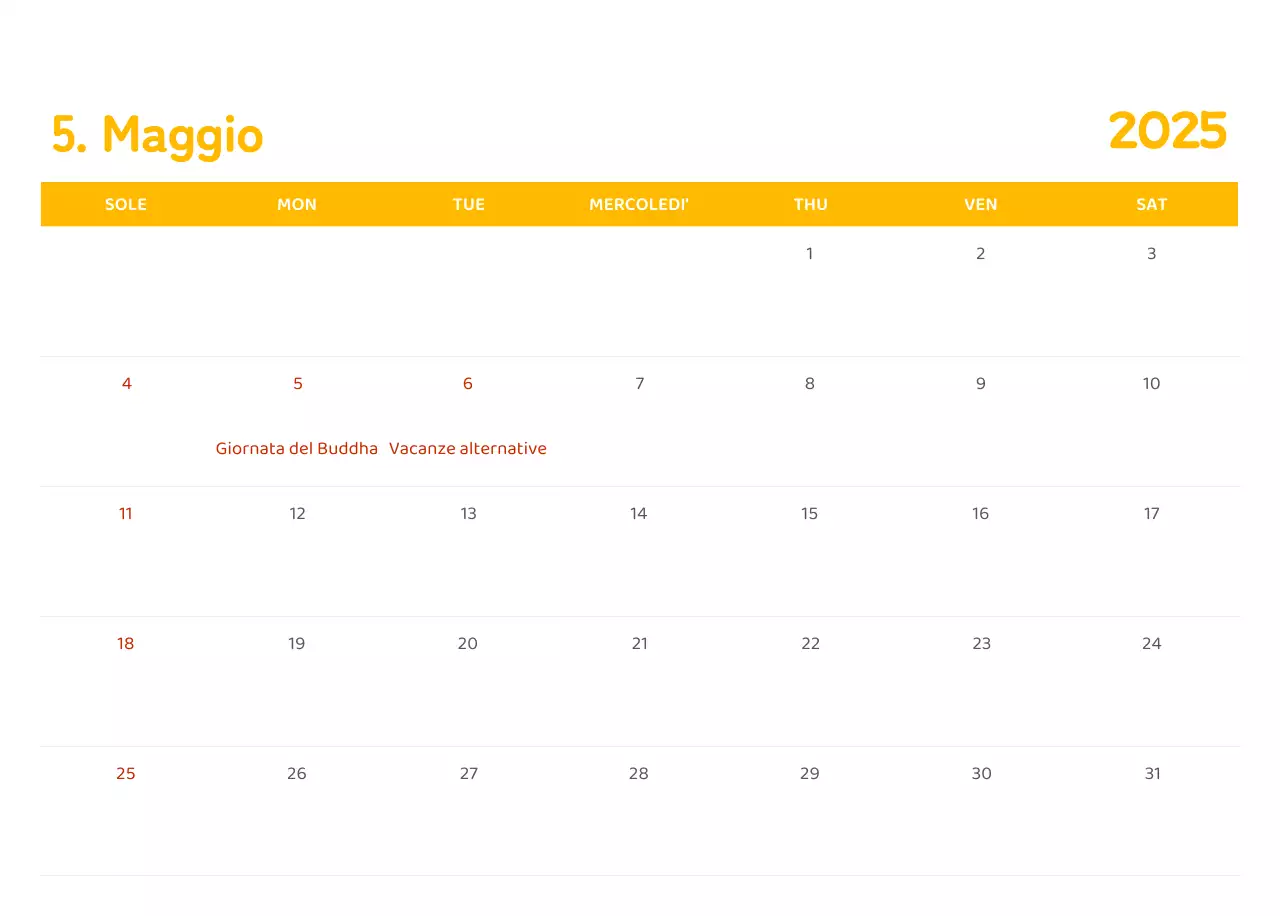This screenshot has height=916, width=1280.
Task: Select the date 14 mid-month
Action: (638, 513)
